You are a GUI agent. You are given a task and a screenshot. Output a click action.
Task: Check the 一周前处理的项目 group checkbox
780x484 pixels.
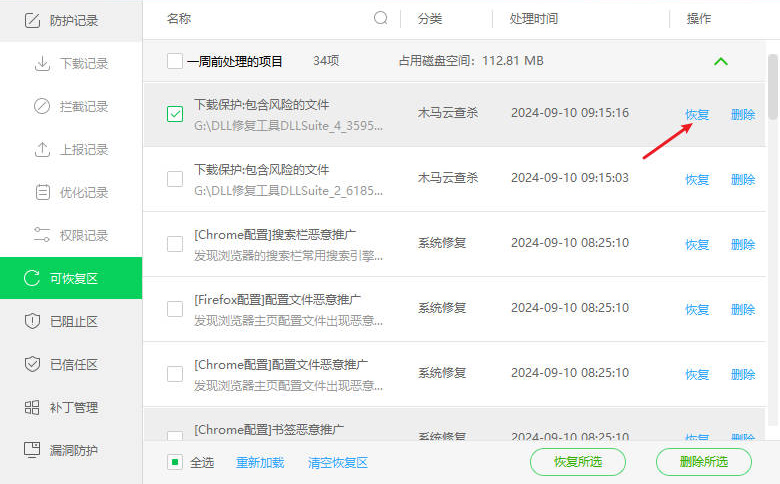point(175,62)
